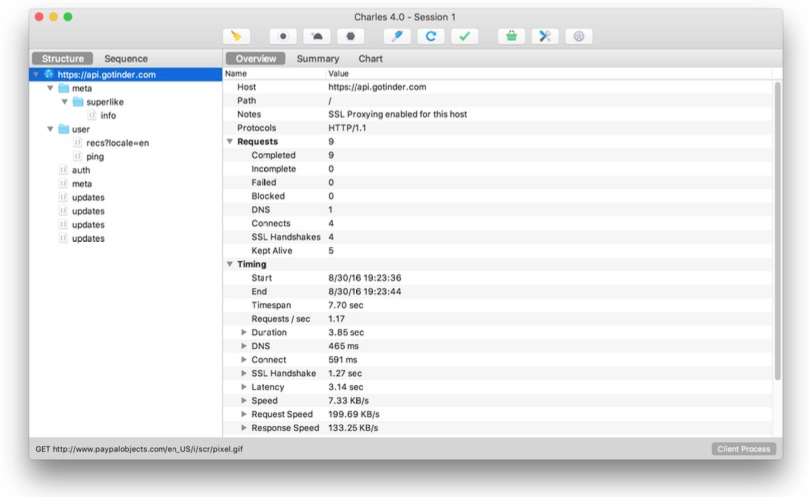Expand the SSL Handshake timing row
Screen dimensions: 809x497
coord(243,373)
